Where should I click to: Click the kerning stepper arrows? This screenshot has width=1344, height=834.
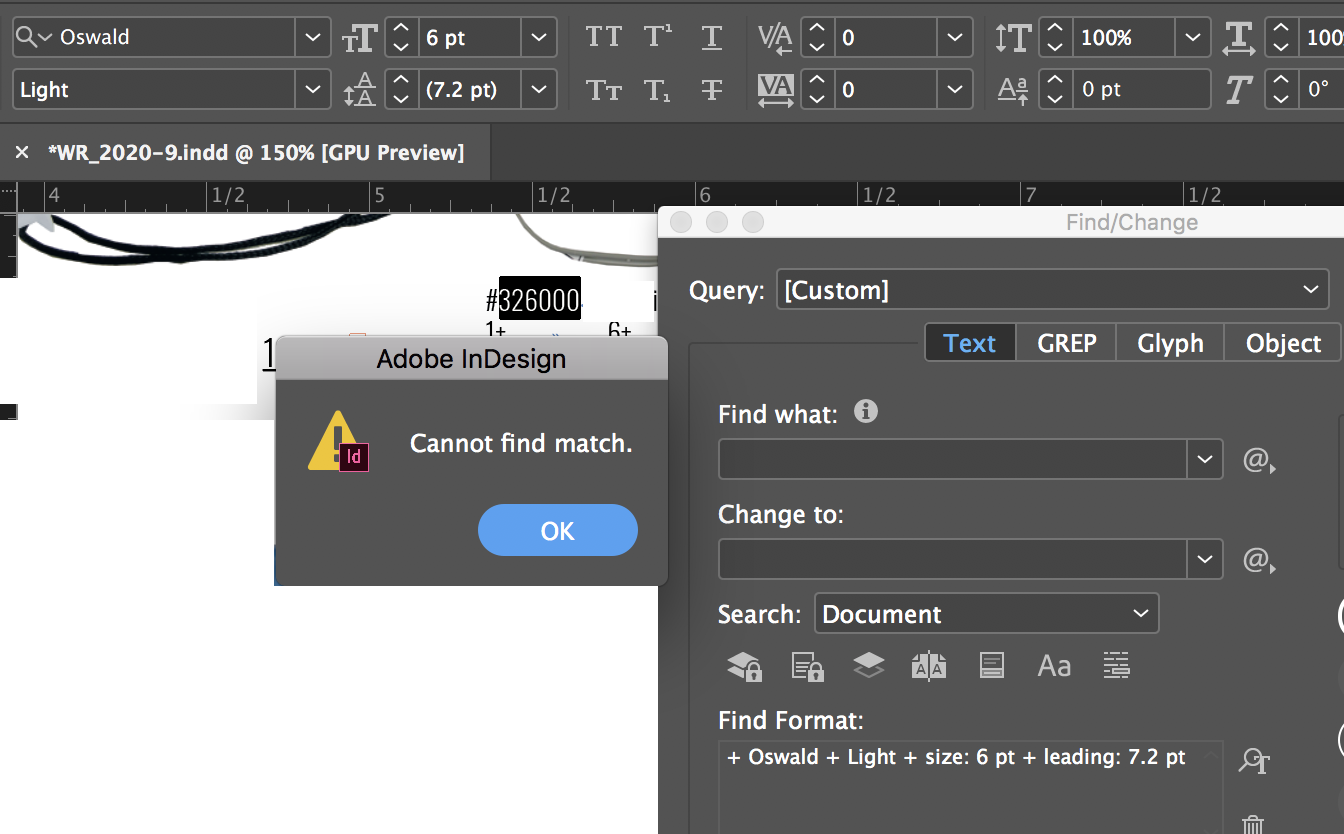pyautogui.click(x=817, y=38)
